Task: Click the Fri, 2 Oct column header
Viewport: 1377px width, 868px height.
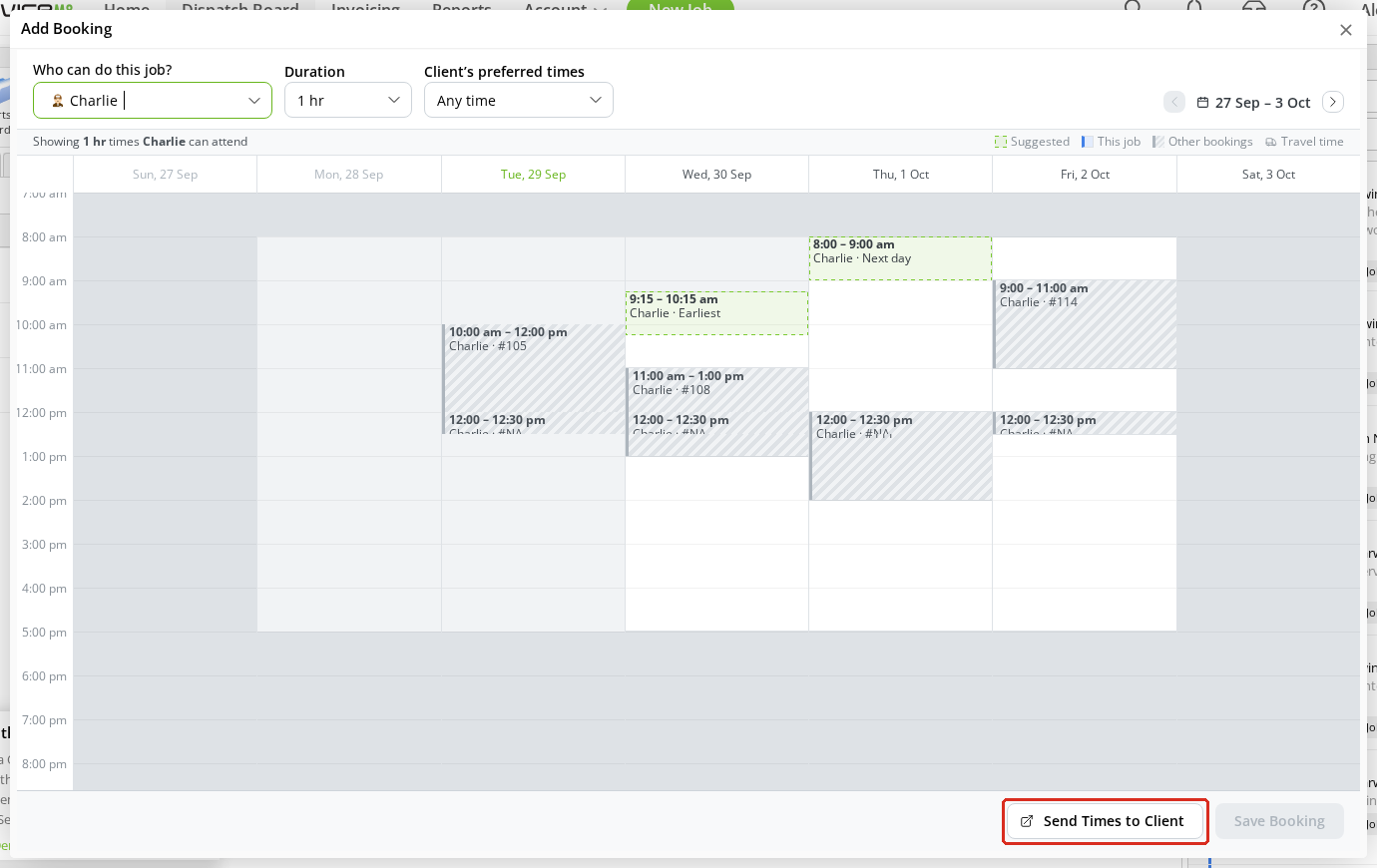Action: [x=1085, y=175]
